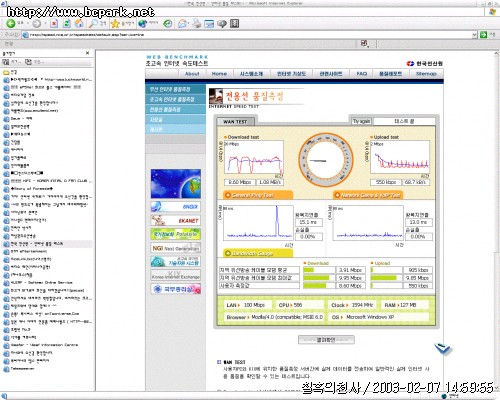Open the 6NGIX banner link

coord(176,207)
